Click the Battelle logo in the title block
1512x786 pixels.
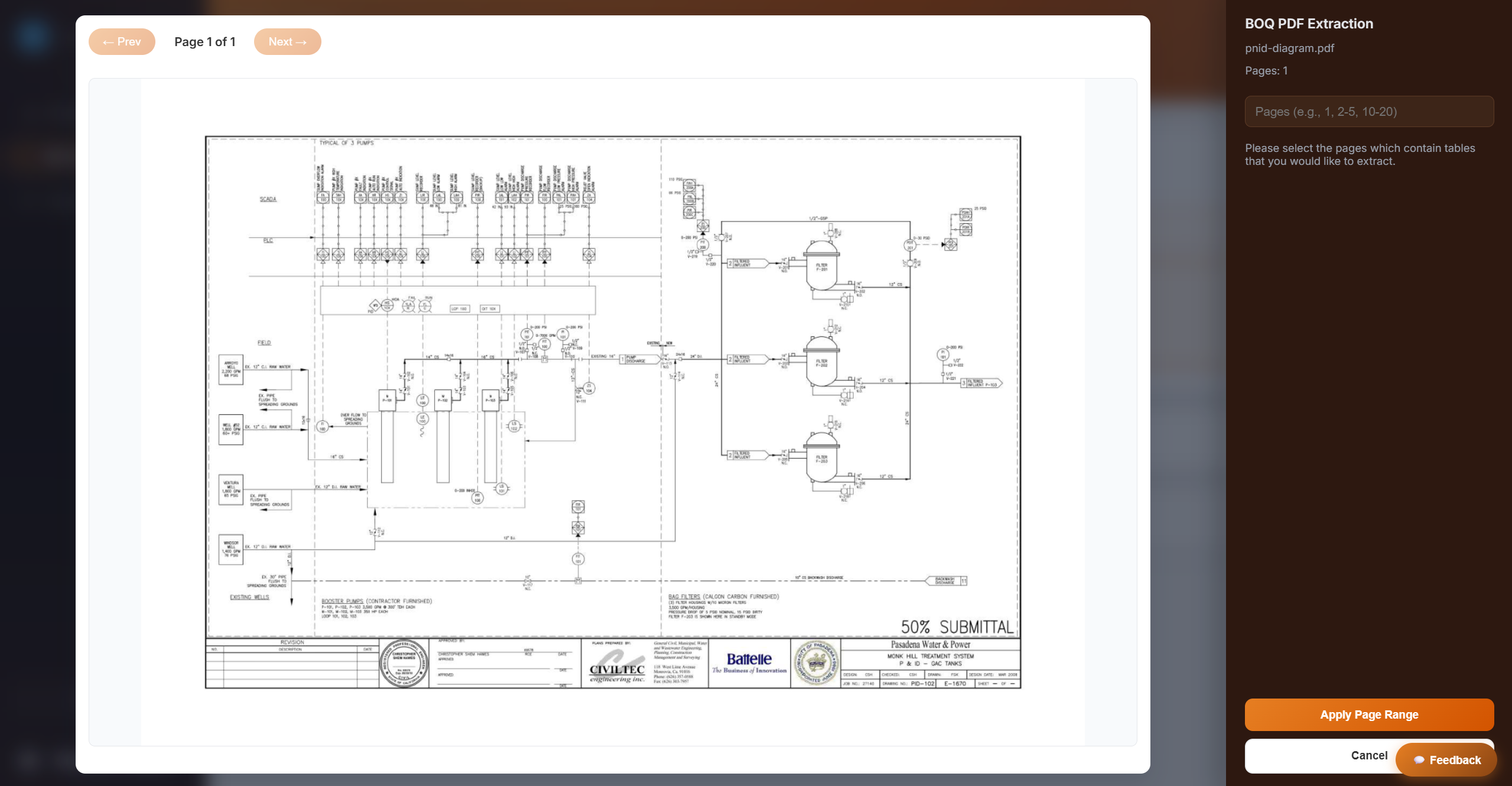pyautogui.click(x=749, y=662)
